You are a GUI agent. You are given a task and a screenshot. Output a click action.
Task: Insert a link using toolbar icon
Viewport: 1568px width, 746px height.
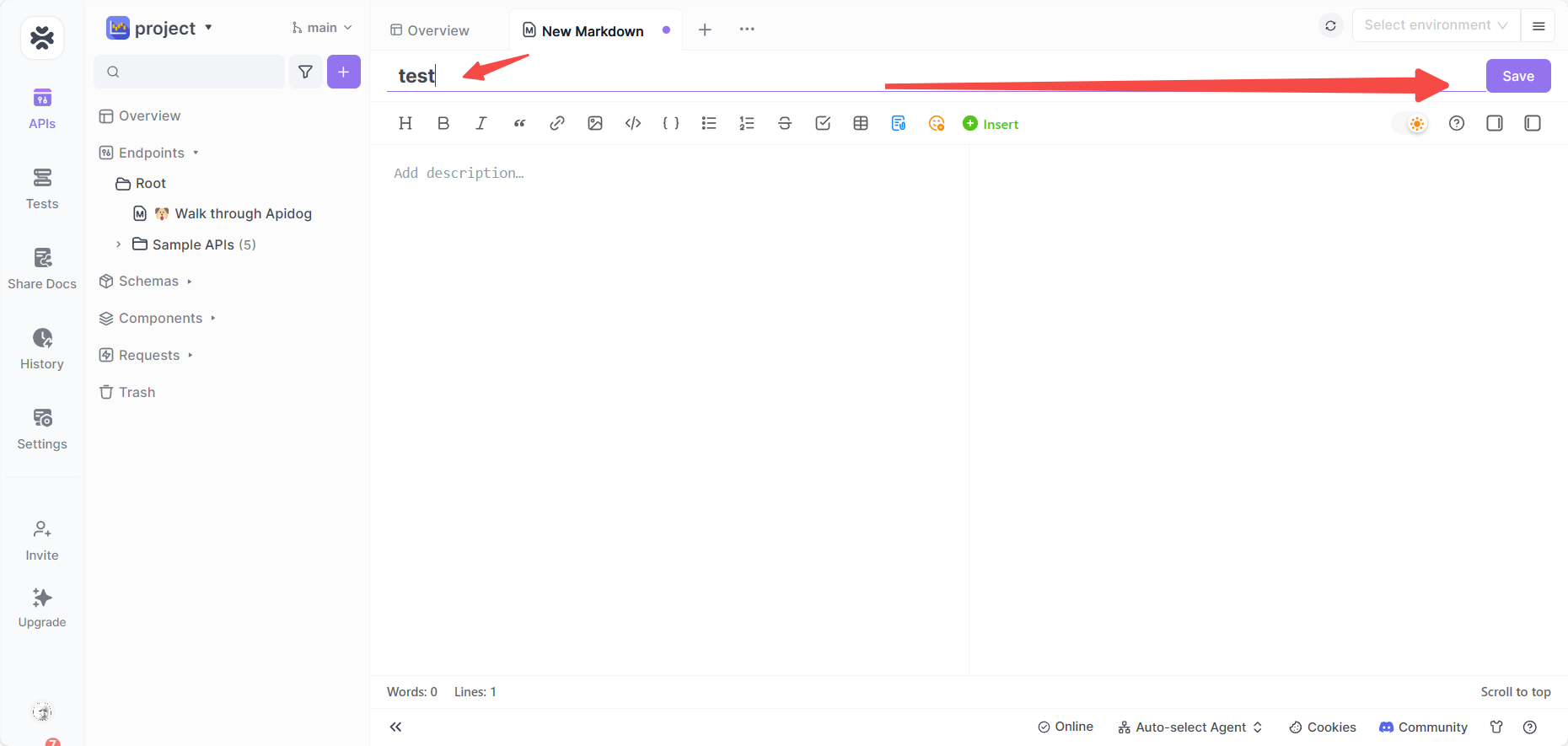pyautogui.click(x=557, y=123)
